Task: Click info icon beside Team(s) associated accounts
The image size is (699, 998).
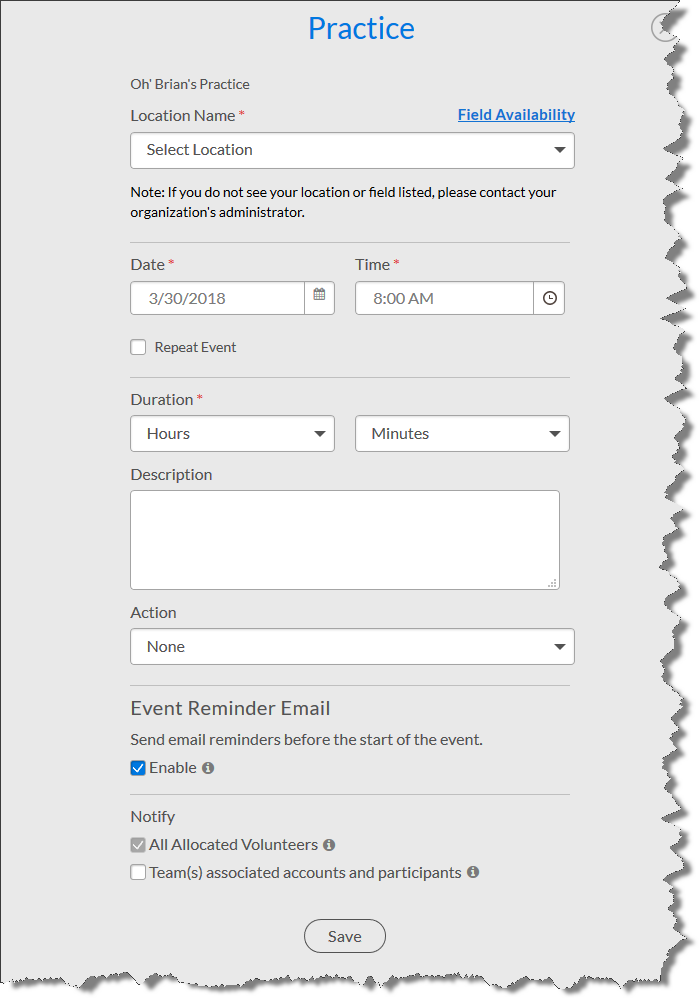Action: coord(473,872)
